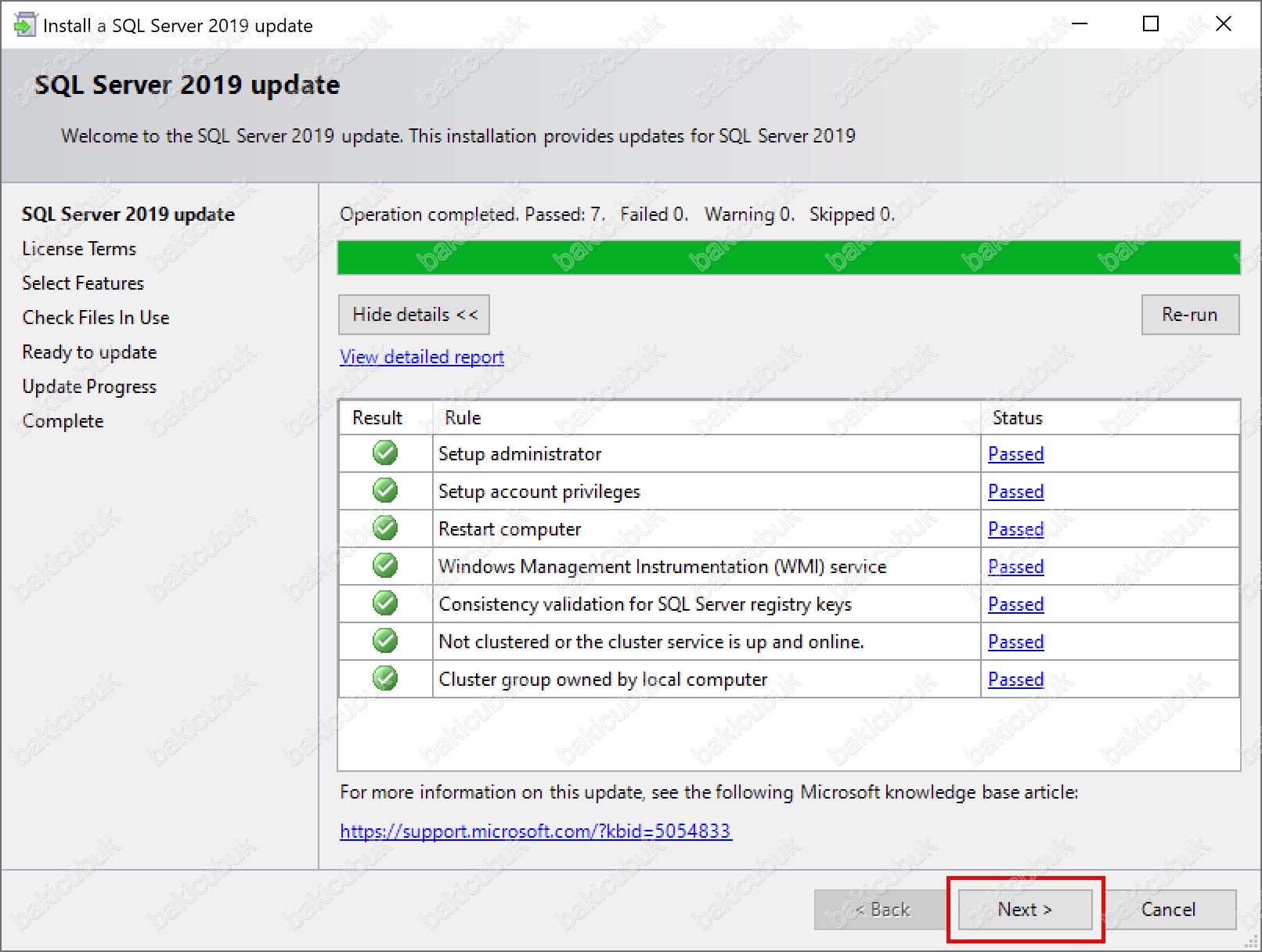Open Passed link for Windows Management Instrumentation service
Viewport: 1262px width, 952px height.
(1016, 567)
